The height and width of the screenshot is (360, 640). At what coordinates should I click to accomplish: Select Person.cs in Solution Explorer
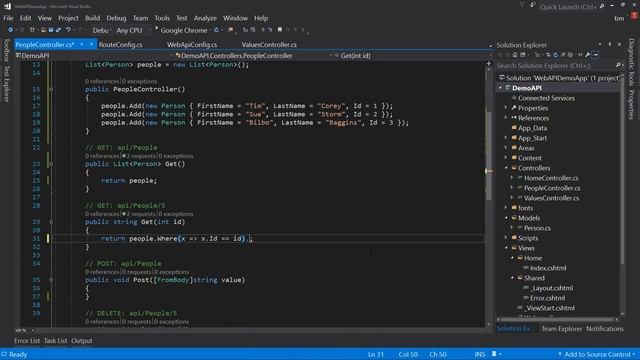(x=537, y=228)
